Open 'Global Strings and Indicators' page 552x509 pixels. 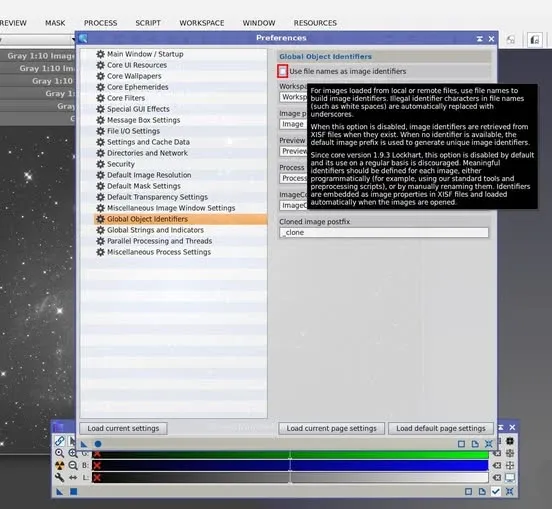coord(155,230)
